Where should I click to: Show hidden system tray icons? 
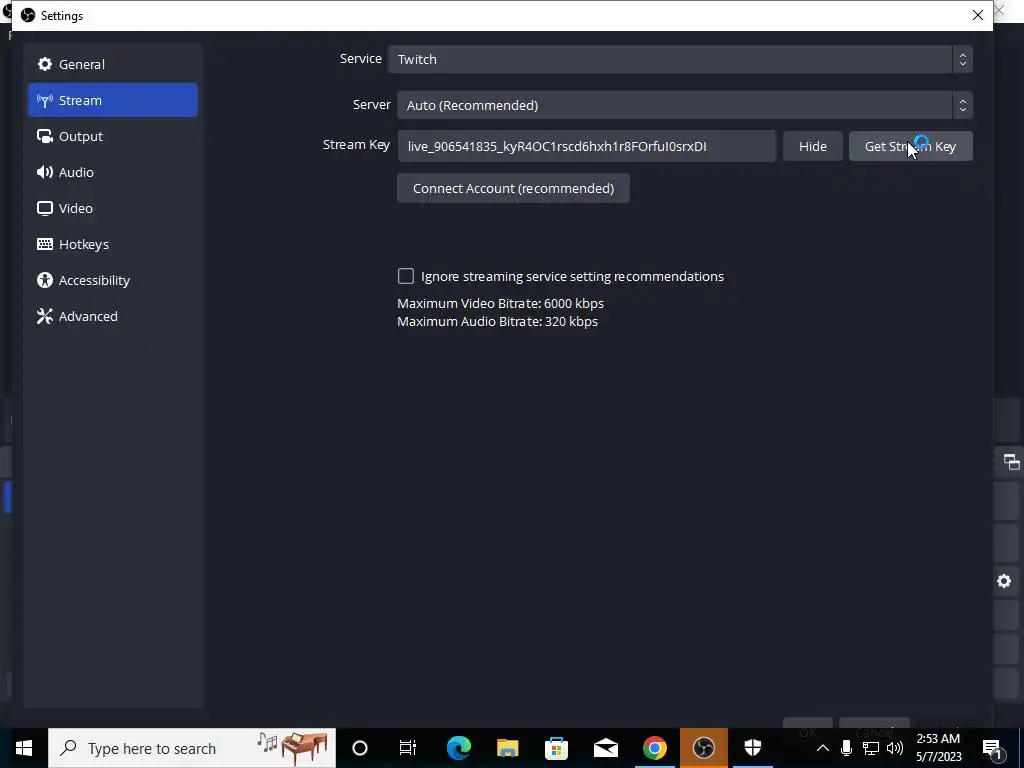(x=823, y=748)
